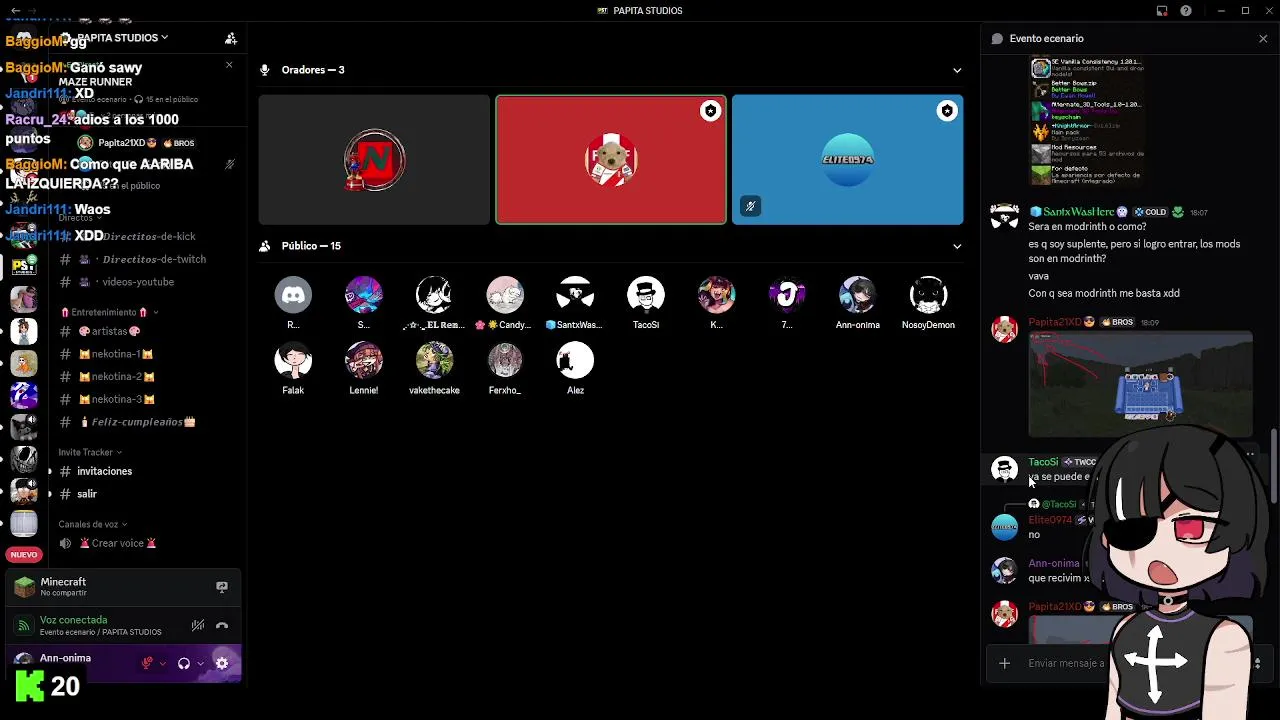
Task: Collapse the Público — 15 section
Action: (957, 246)
